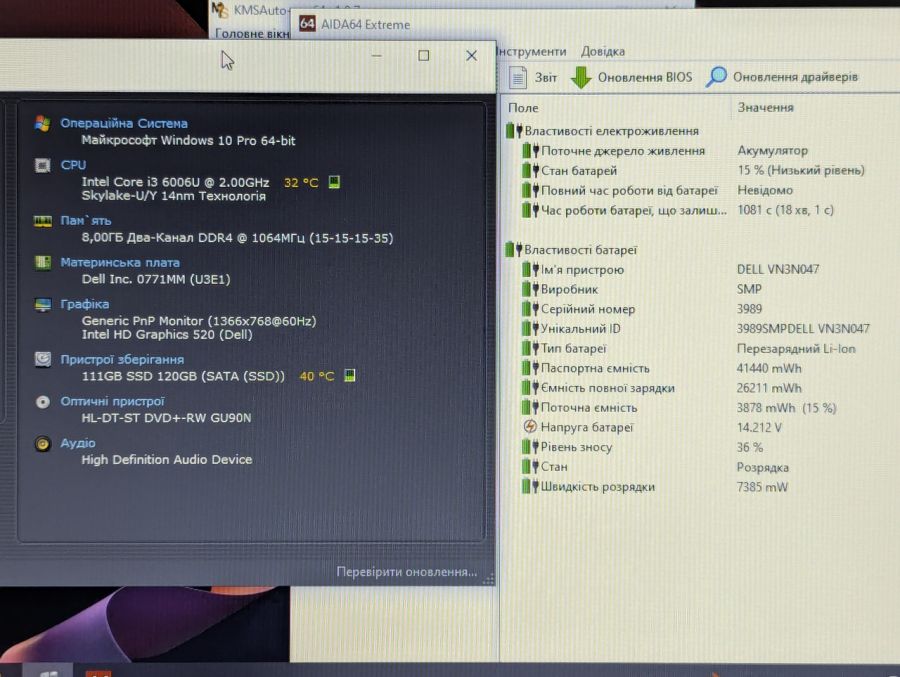Click the SSD temperature indicator icon
Image resolution: width=900 pixels, height=677 pixels.
tap(350, 376)
